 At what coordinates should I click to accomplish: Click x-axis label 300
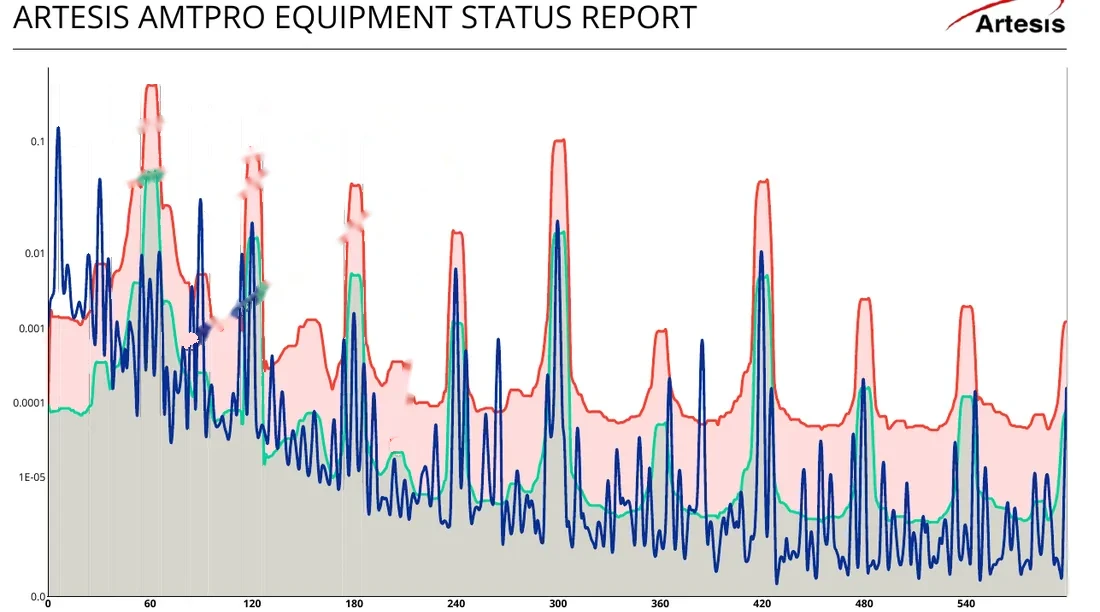tap(558, 604)
